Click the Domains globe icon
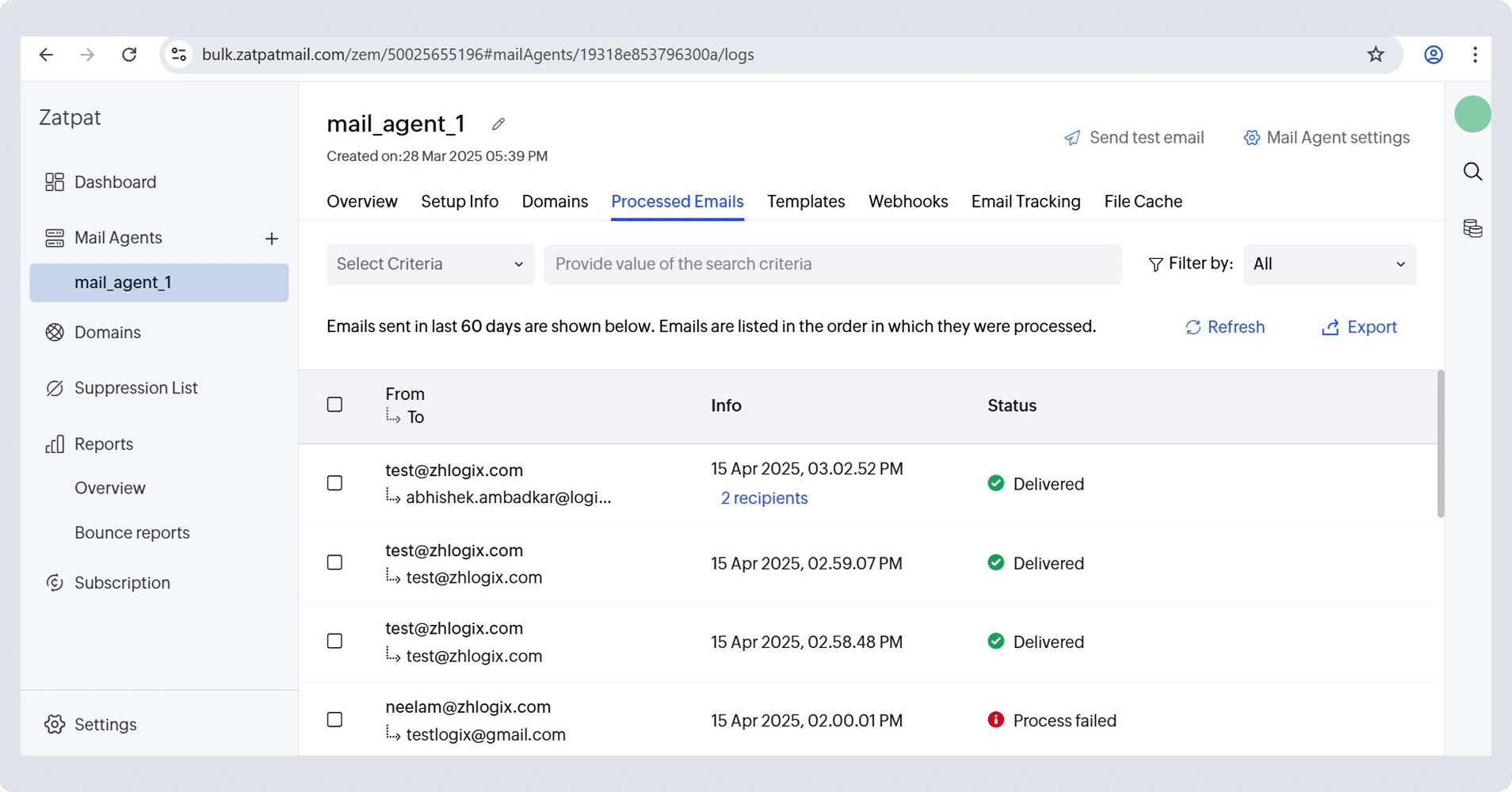Screen dimensions: 1512x792 (x=55, y=333)
